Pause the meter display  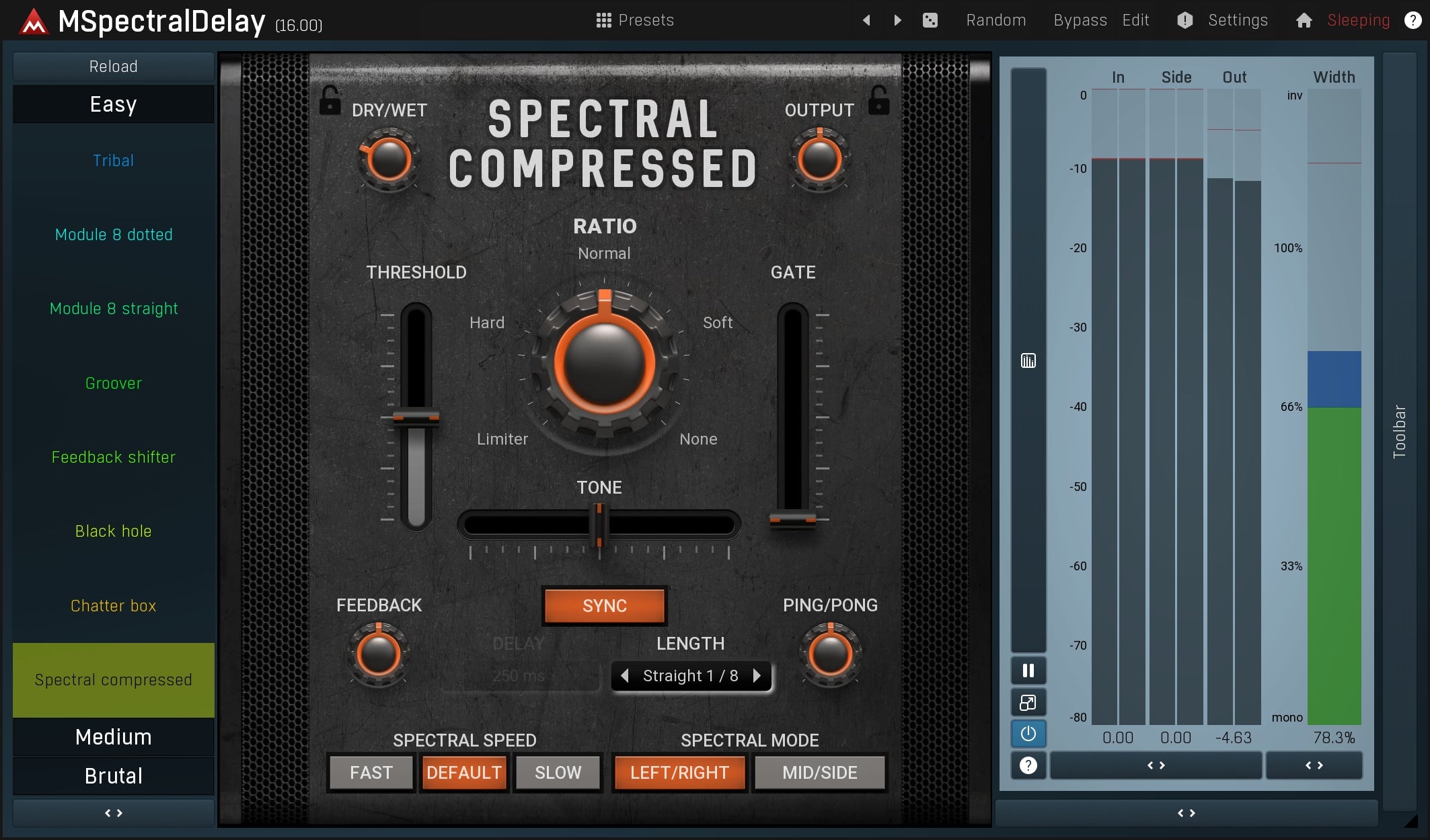coord(1028,670)
